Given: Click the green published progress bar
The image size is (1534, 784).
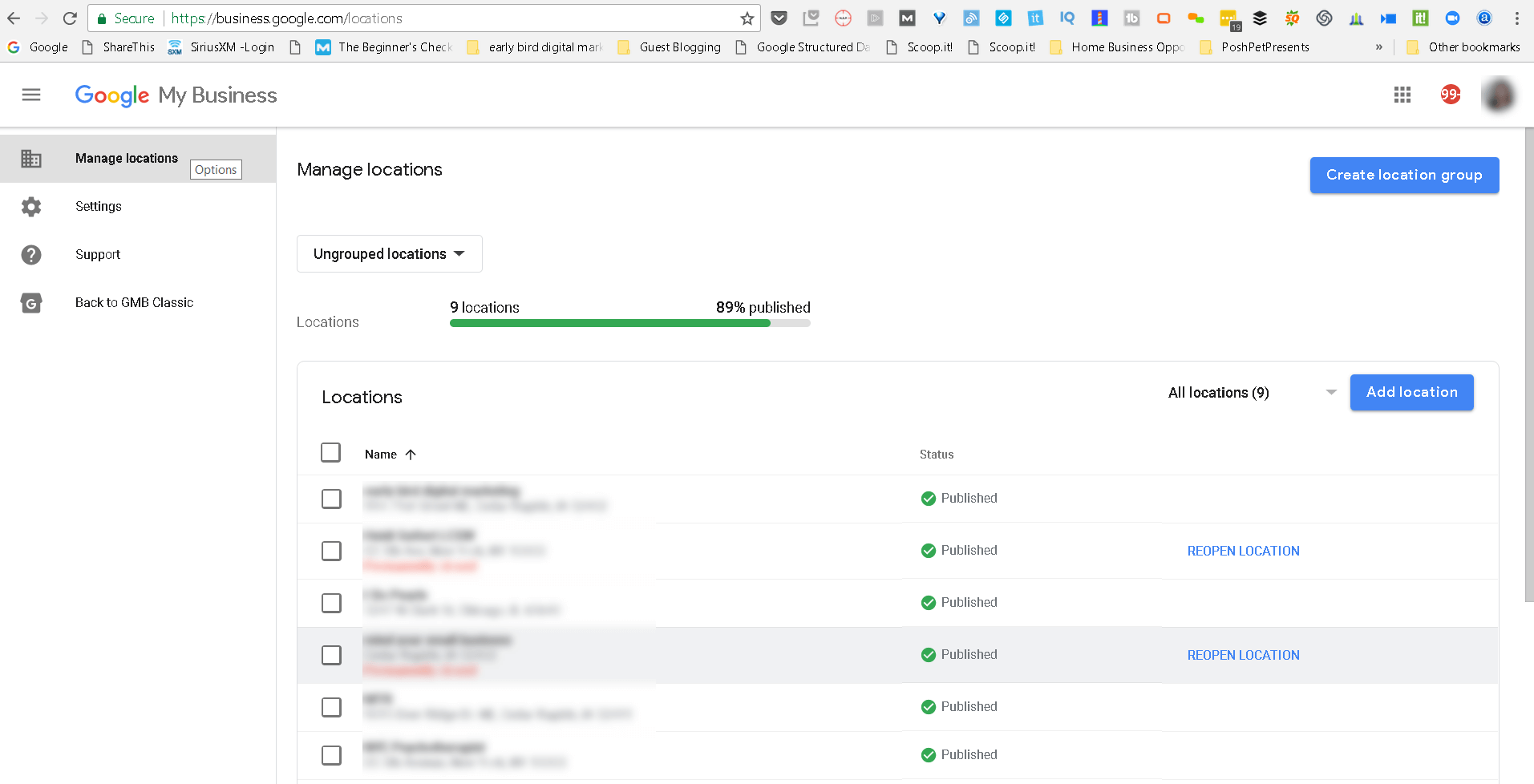Looking at the screenshot, I should click(609, 322).
